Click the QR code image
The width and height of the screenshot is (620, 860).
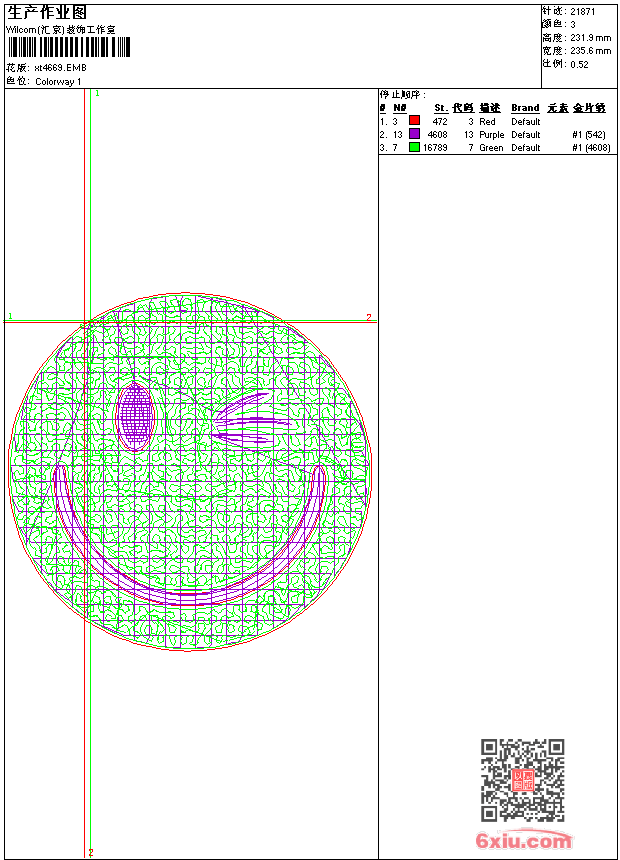pyautogui.click(x=522, y=780)
